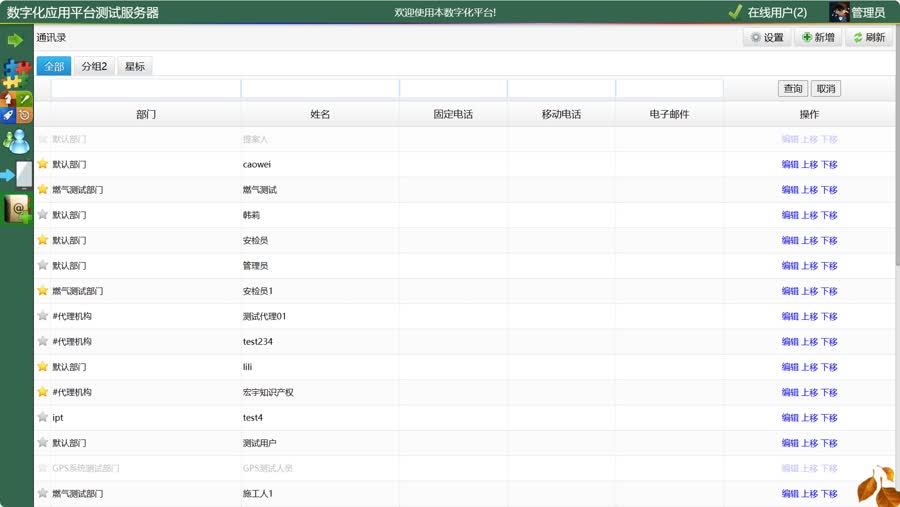Viewport: 900px width, 507px height.
Task: Open the blue users/contacts sidebar icon
Action: (x=16, y=141)
